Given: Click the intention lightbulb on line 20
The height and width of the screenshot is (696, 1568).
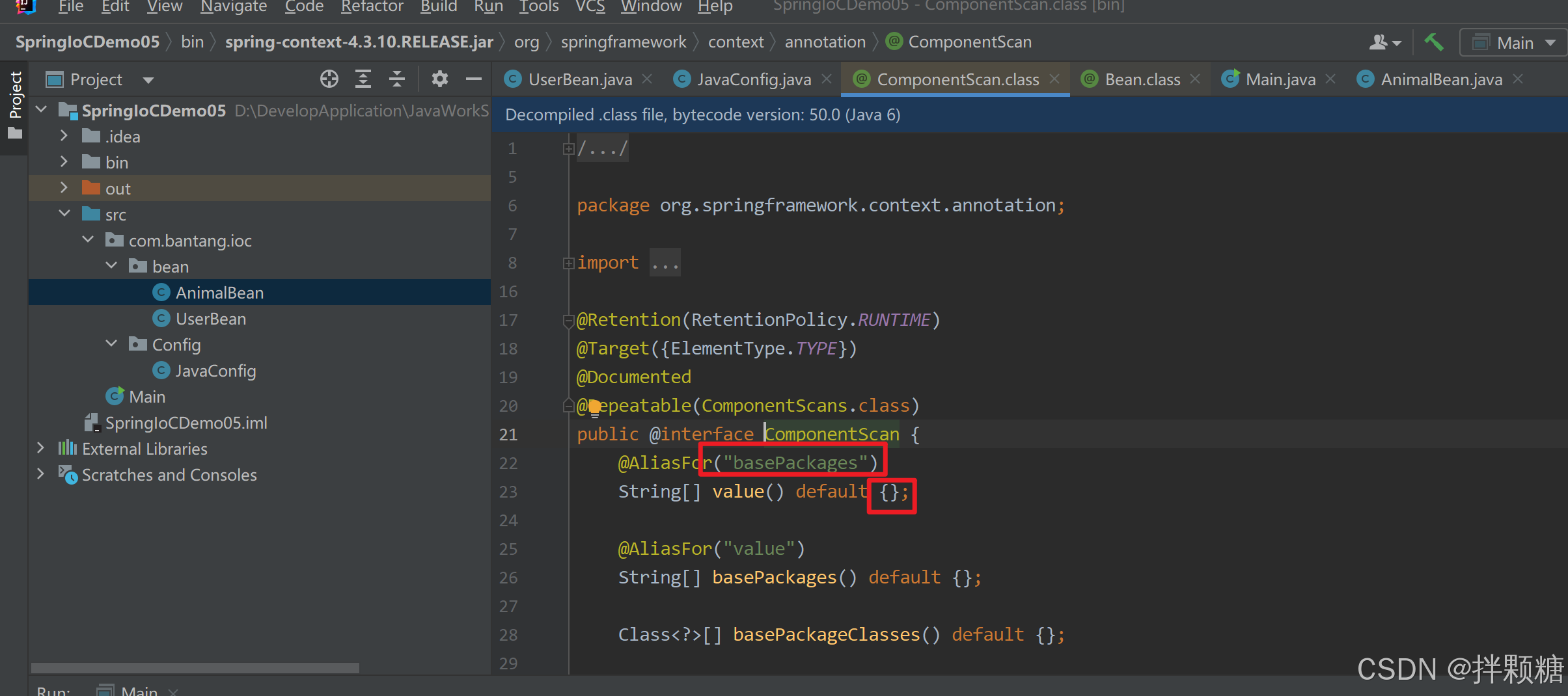Looking at the screenshot, I should pyautogui.click(x=594, y=408).
